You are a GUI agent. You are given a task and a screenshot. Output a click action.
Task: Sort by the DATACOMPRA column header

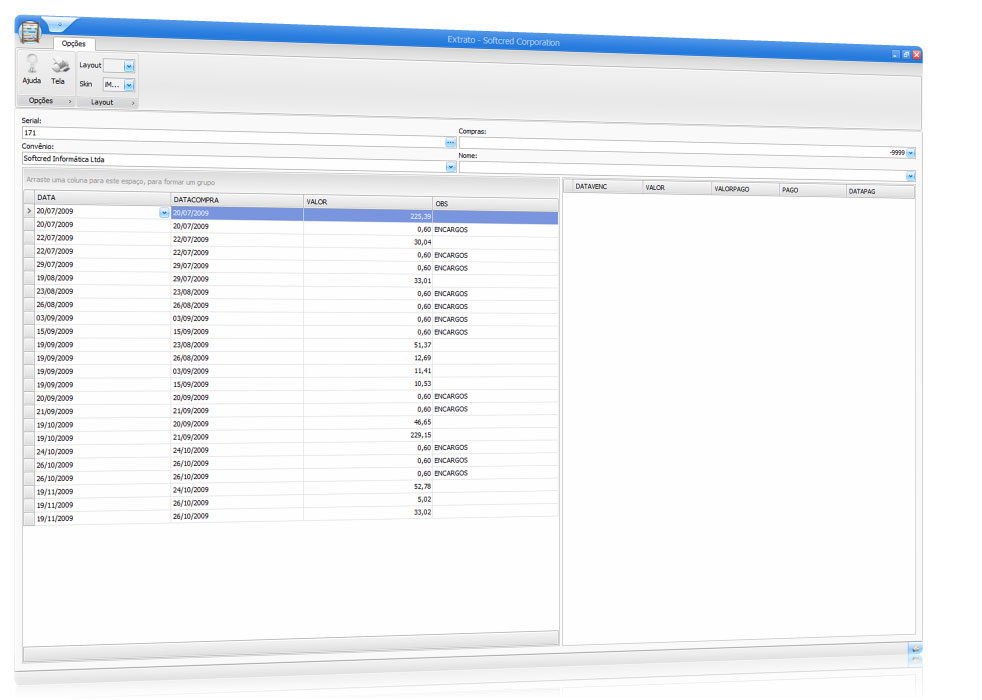236,200
